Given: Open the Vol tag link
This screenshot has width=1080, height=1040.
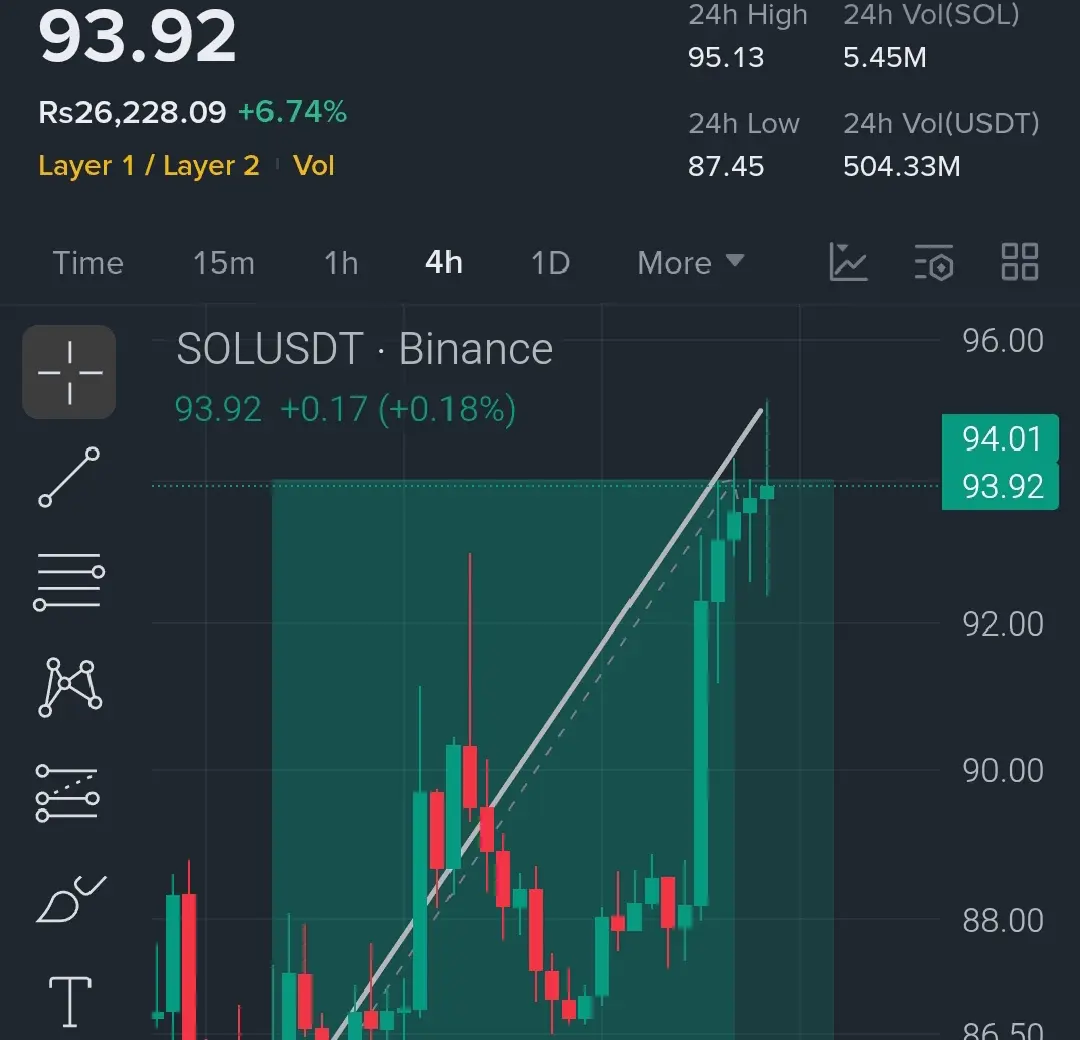Looking at the screenshot, I should click(313, 166).
